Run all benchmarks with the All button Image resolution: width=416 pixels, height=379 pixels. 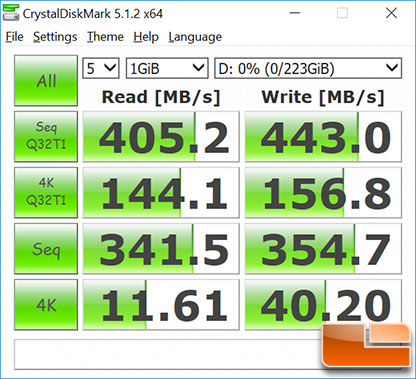click(x=46, y=81)
